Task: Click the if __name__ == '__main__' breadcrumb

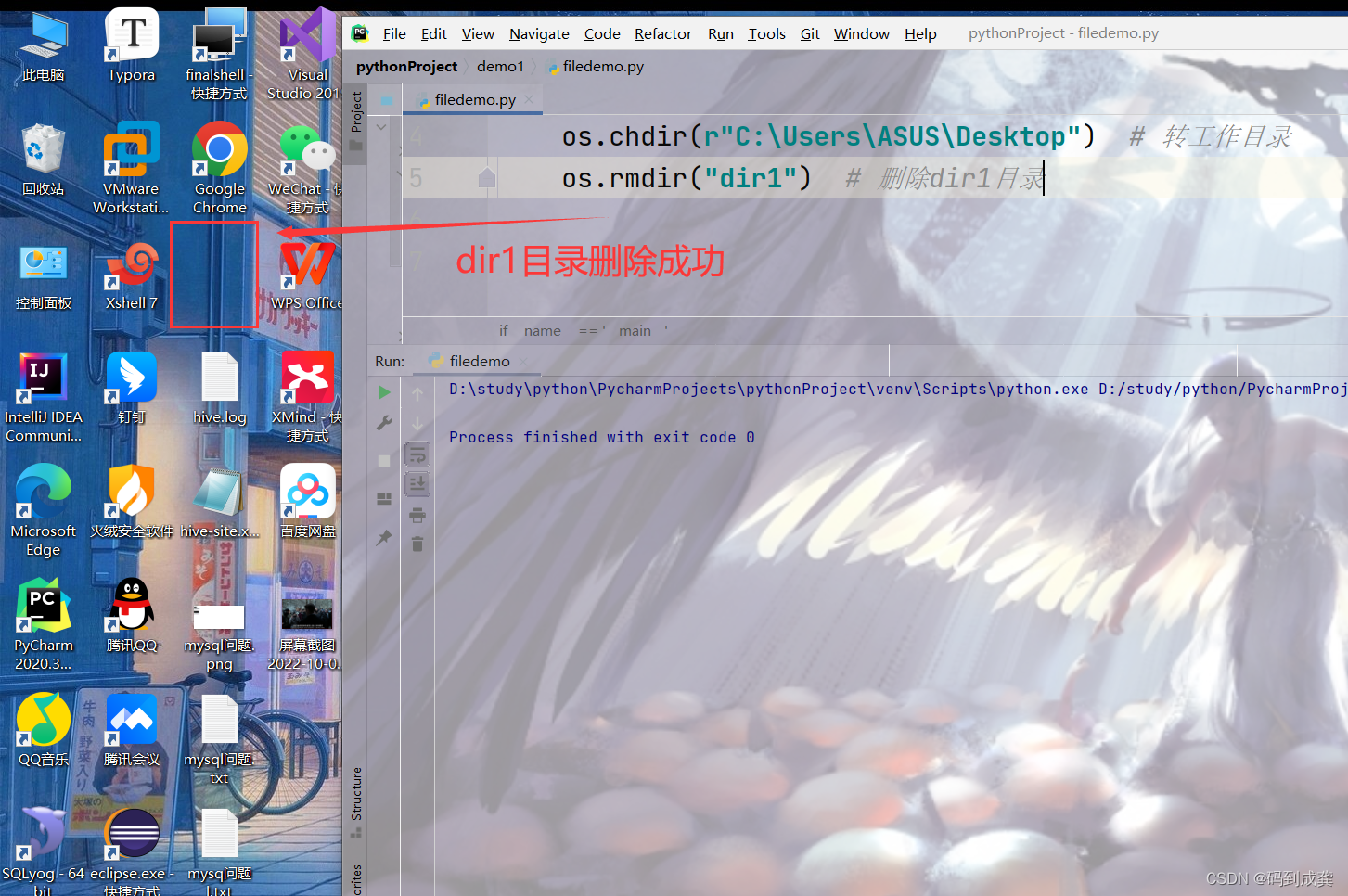Action: (583, 330)
